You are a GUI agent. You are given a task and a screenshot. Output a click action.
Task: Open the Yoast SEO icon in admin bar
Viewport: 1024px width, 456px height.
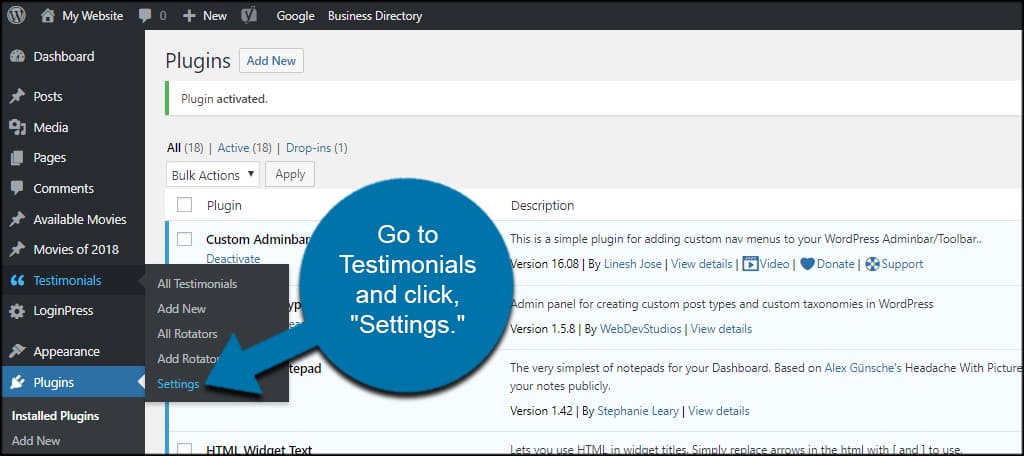click(249, 16)
